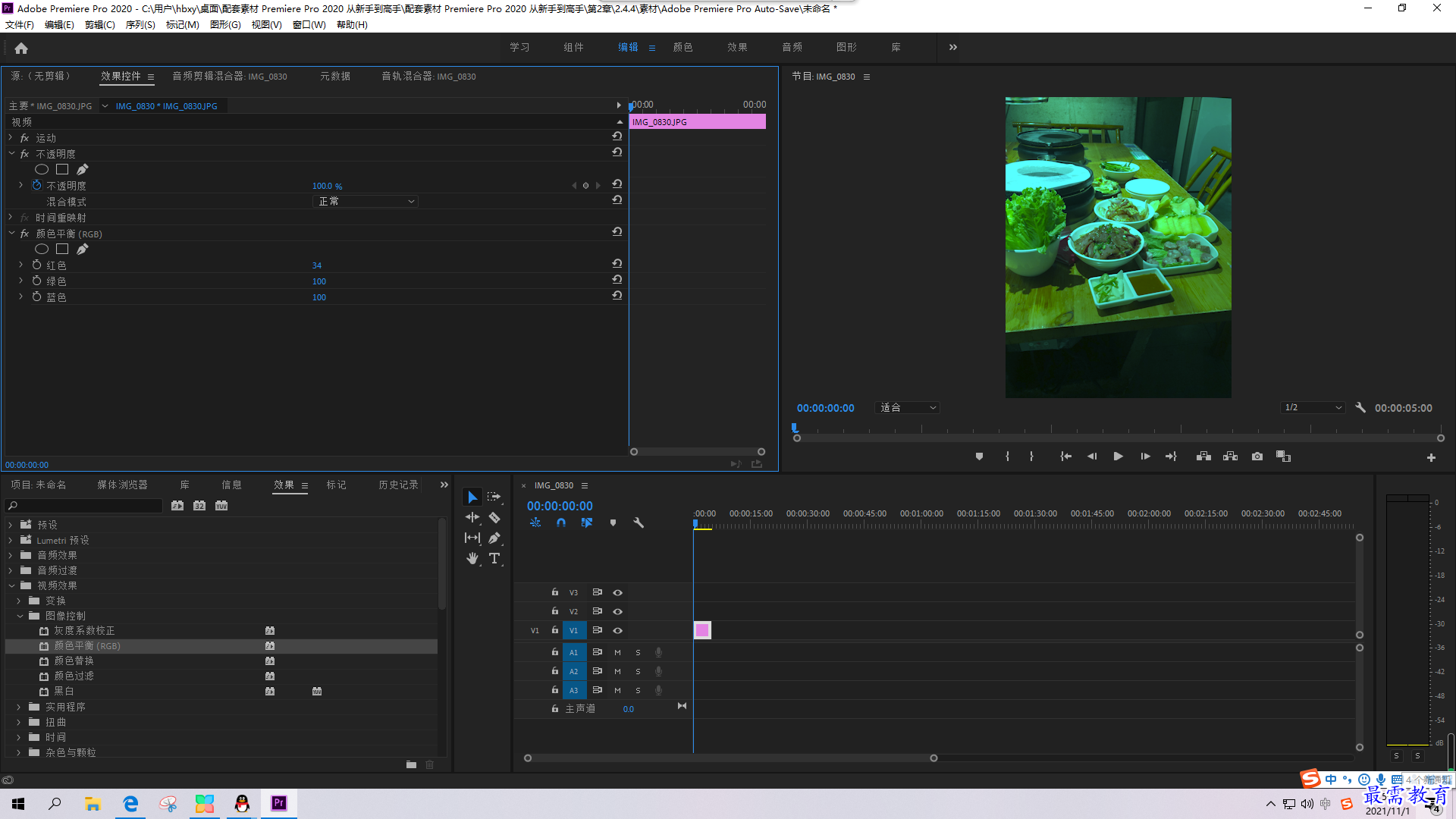1456x819 pixels.
Task: Play the program monitor
Action: point(1118,457)
